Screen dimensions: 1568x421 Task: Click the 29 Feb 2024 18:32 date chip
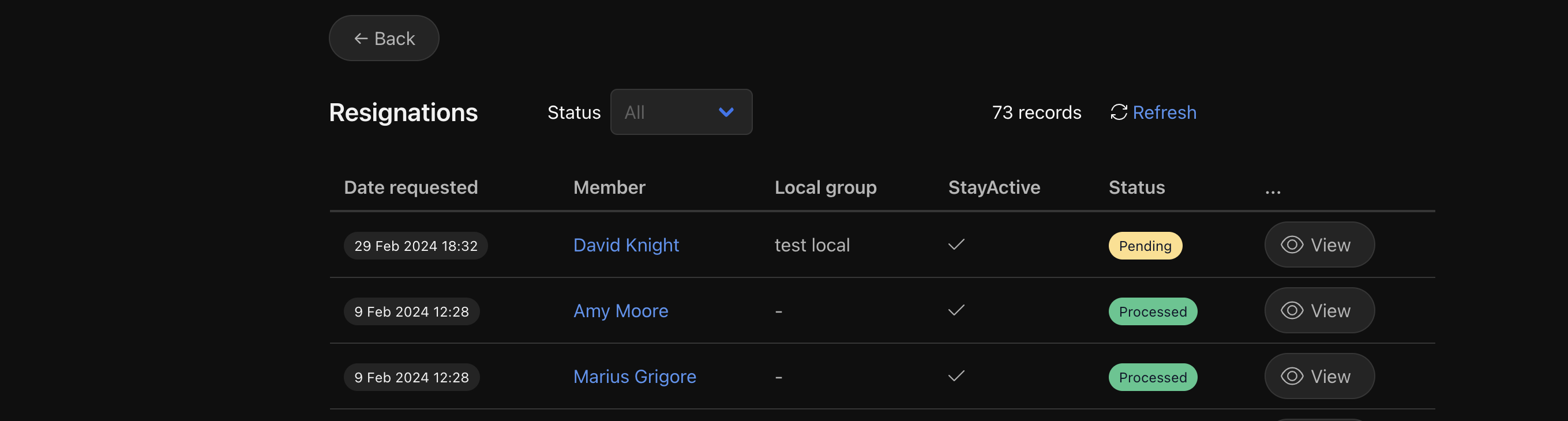416,246
